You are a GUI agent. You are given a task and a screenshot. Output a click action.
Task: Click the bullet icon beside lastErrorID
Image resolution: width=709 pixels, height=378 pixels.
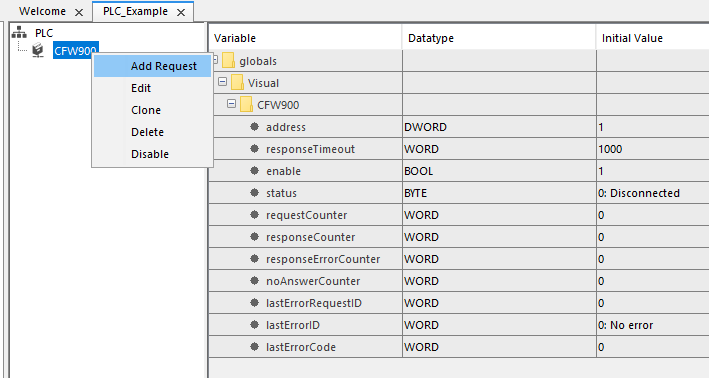(255, 325)
